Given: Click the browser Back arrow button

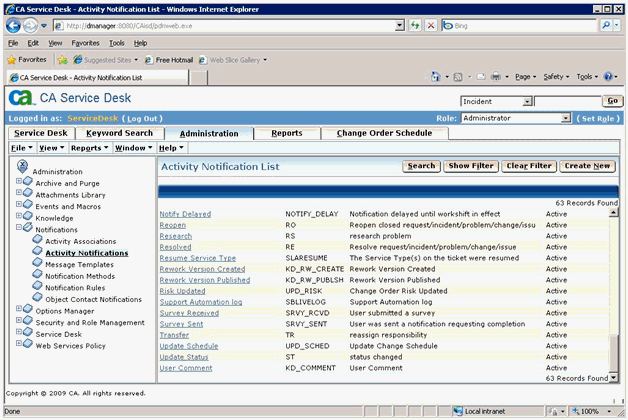Looking at the screenshot, I should click(13, 26).
